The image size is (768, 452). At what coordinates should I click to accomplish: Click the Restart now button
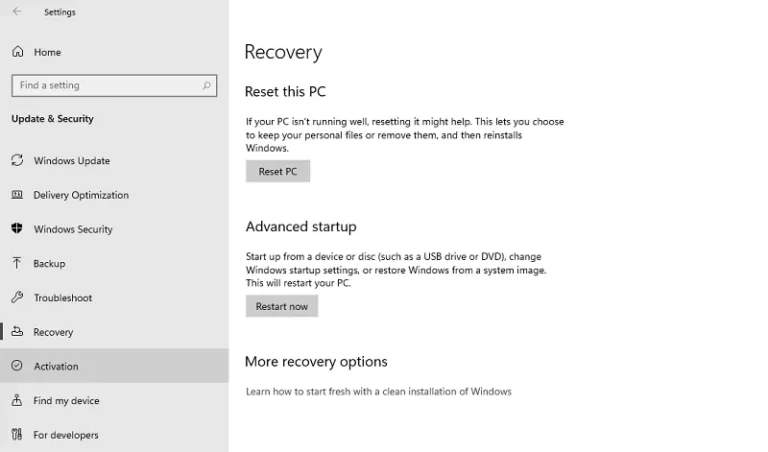[282, 306]
